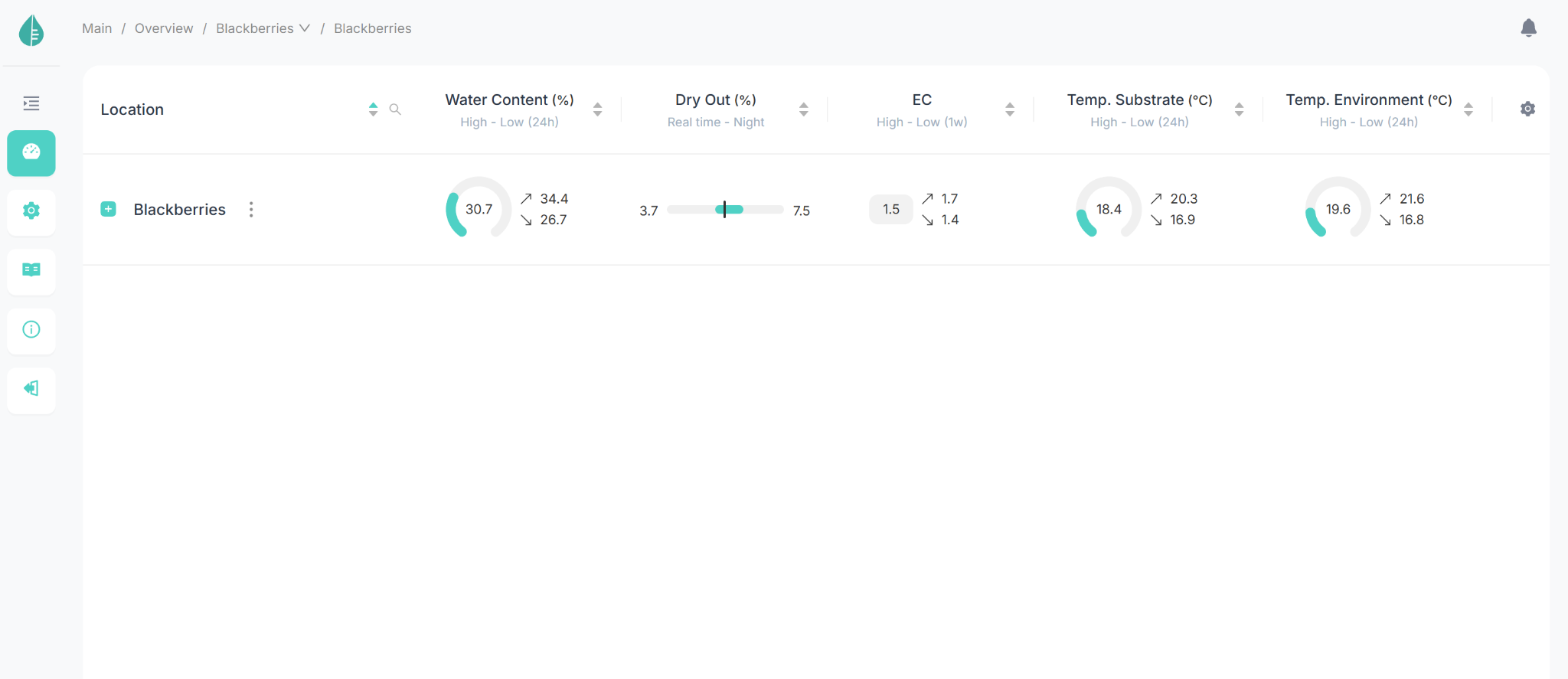Image resolution: width=1568 pixels, height=679 pixels.
Task: Open the book manual sidebar icon
Action: click(x=31, y=270)
